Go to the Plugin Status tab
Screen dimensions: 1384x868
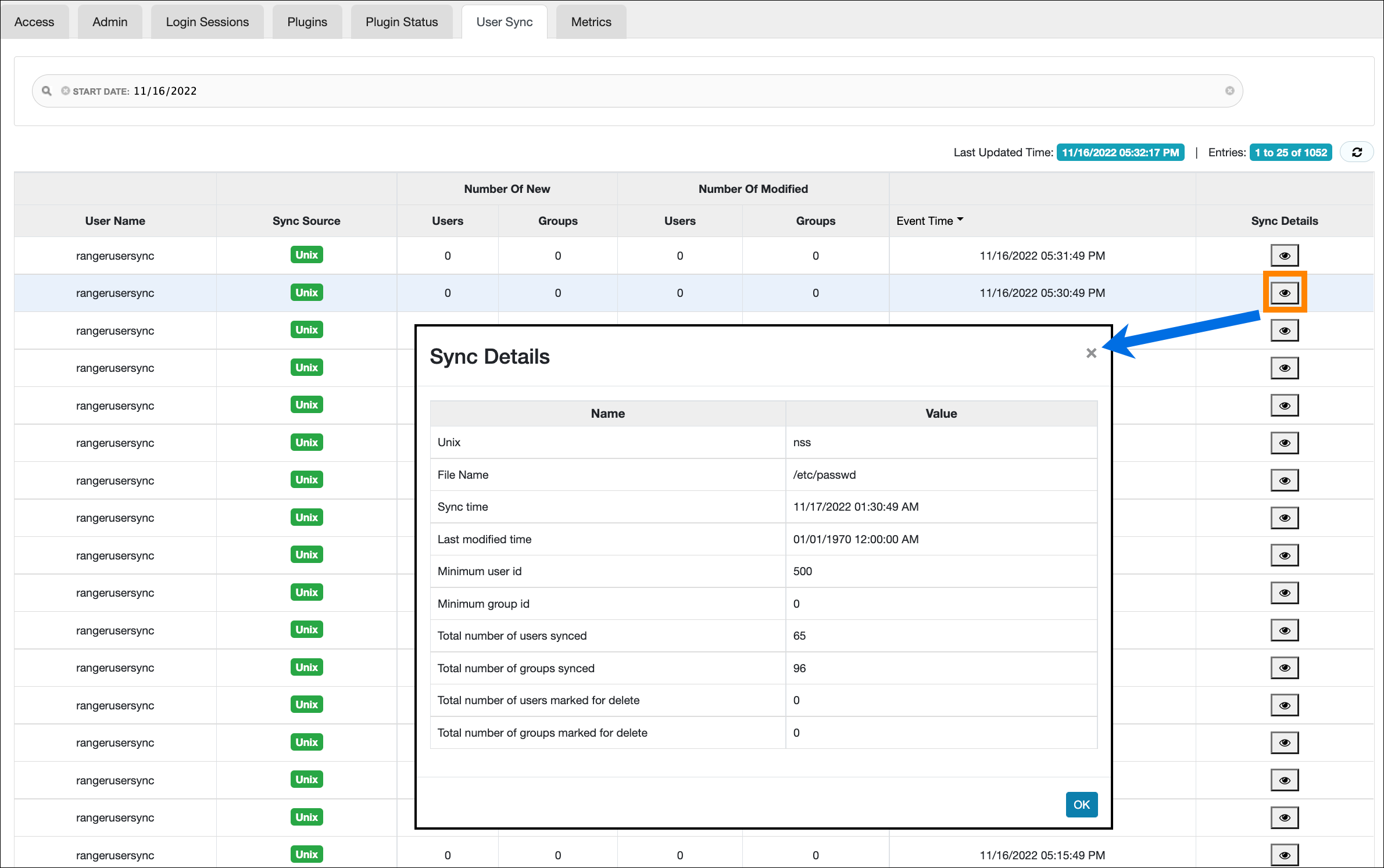point(401,21)
